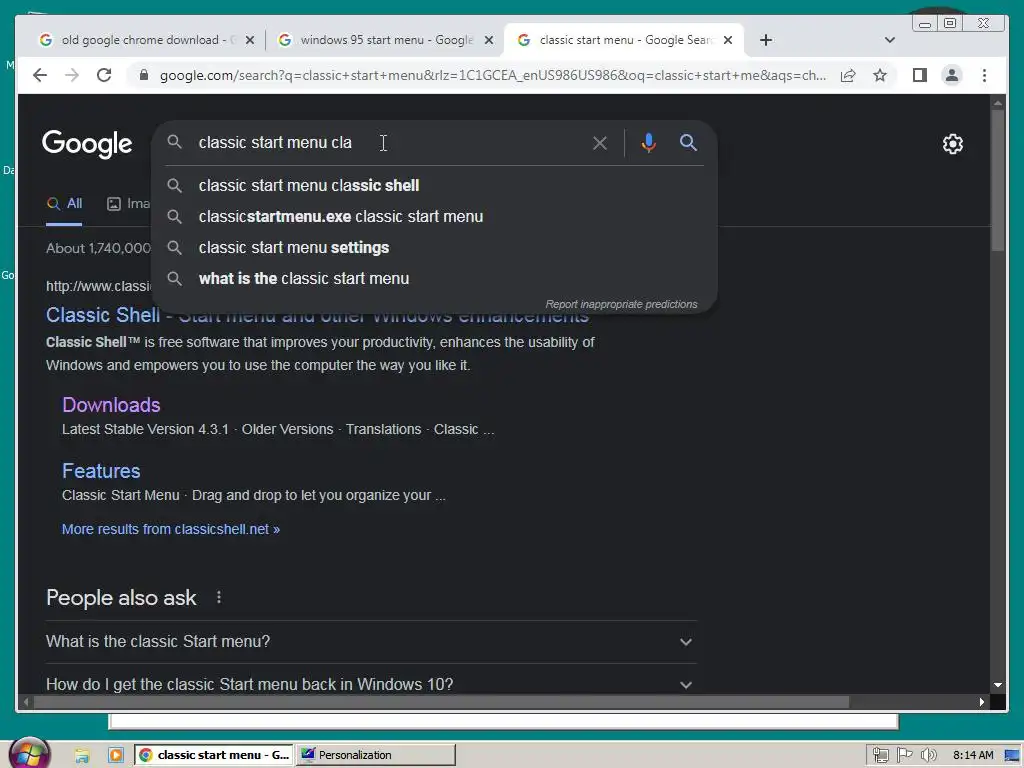Screen dimensions: 1024x768
Task: Open Google quick settings gear
Action: [953, 144]
